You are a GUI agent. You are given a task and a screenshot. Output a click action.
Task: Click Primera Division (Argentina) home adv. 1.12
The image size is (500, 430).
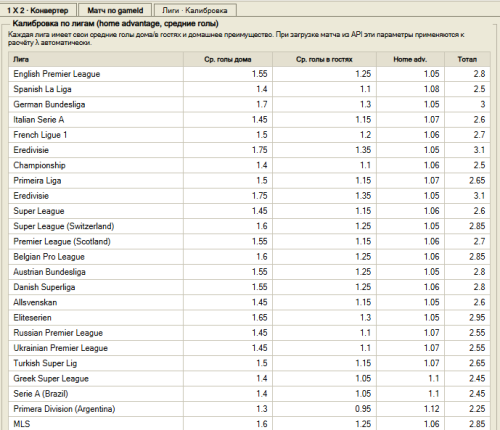[x=411, y=409]
